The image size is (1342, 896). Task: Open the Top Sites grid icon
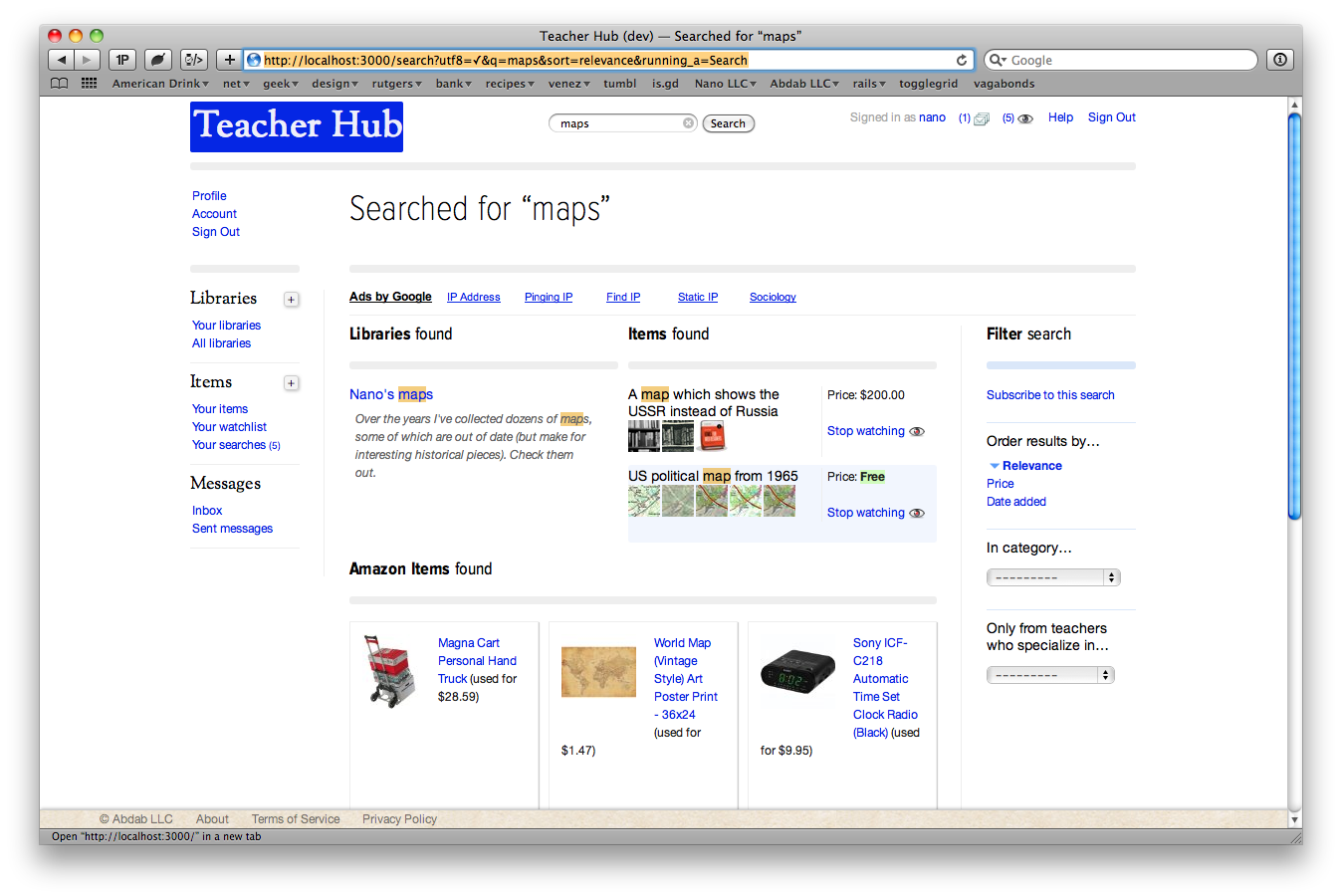89,84
